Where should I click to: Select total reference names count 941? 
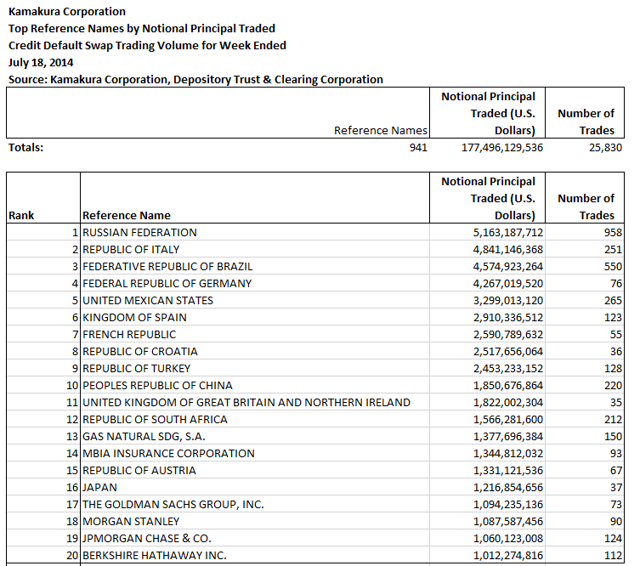click(418, 147)
